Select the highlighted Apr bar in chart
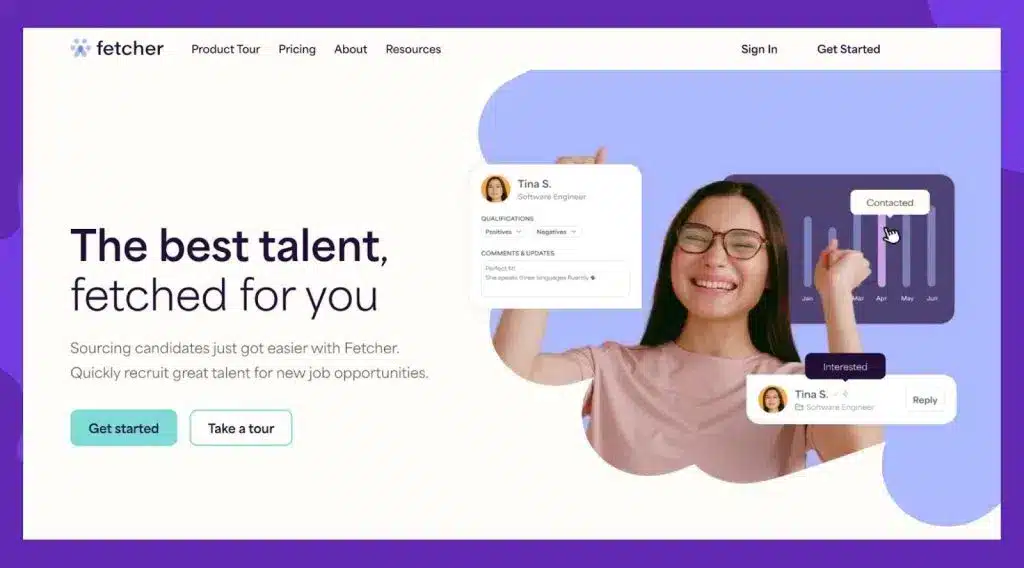The height and width of the screenshot is (568, 1024). pos(881,251)
